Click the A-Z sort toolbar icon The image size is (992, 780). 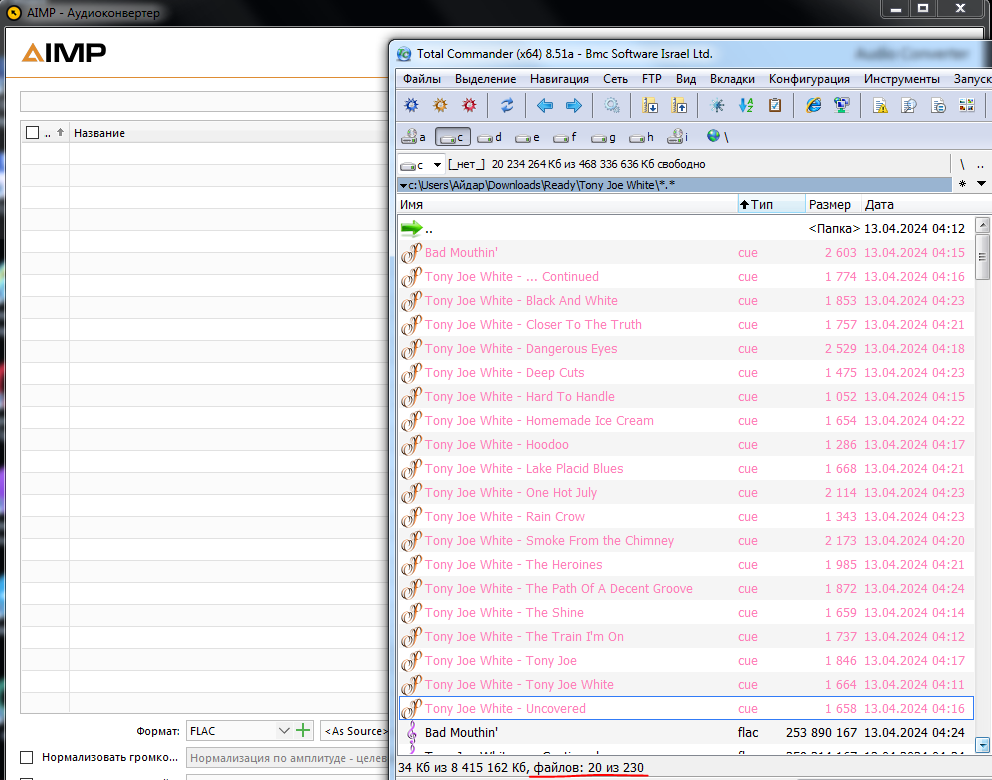tap(746, 105)
